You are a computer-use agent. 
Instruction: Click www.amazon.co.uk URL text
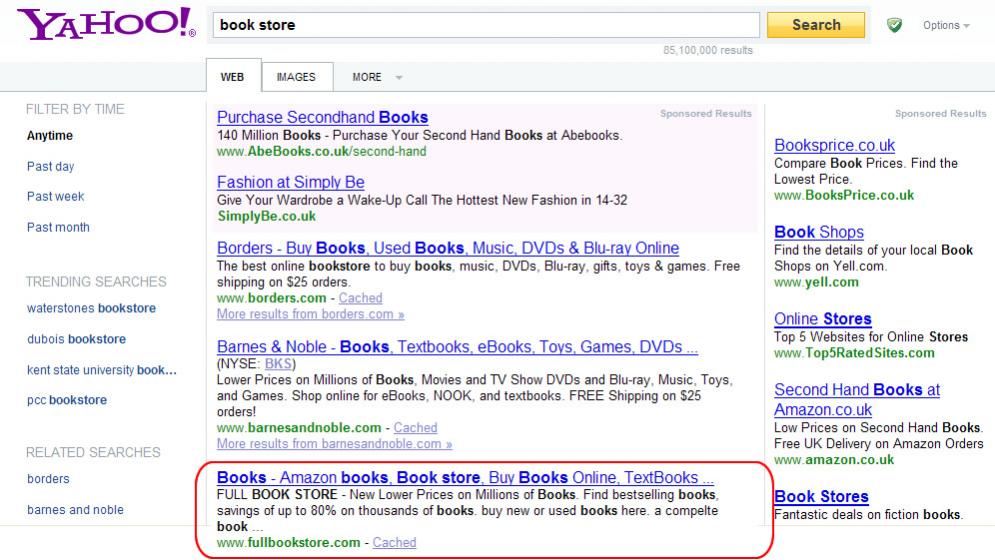click(x=834, y=460)
